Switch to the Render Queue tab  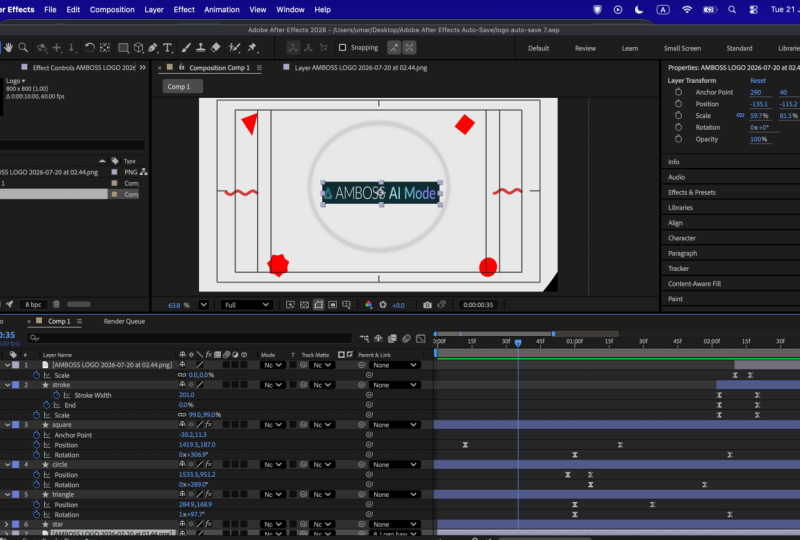click(124, 321)
